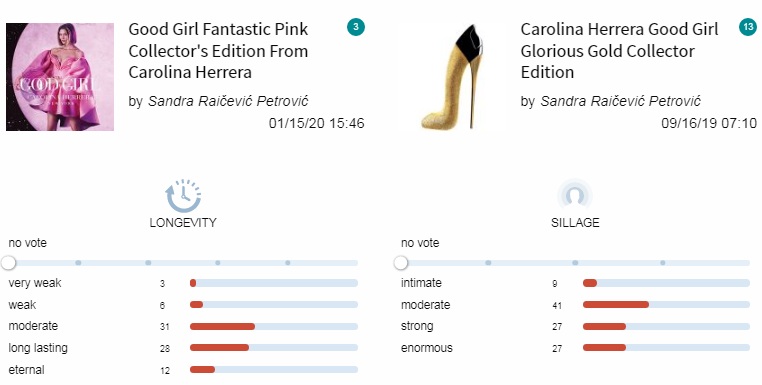Viewport: 762px width, 385px height.
Task: Click the sillage icon
Action: [575, 195]
